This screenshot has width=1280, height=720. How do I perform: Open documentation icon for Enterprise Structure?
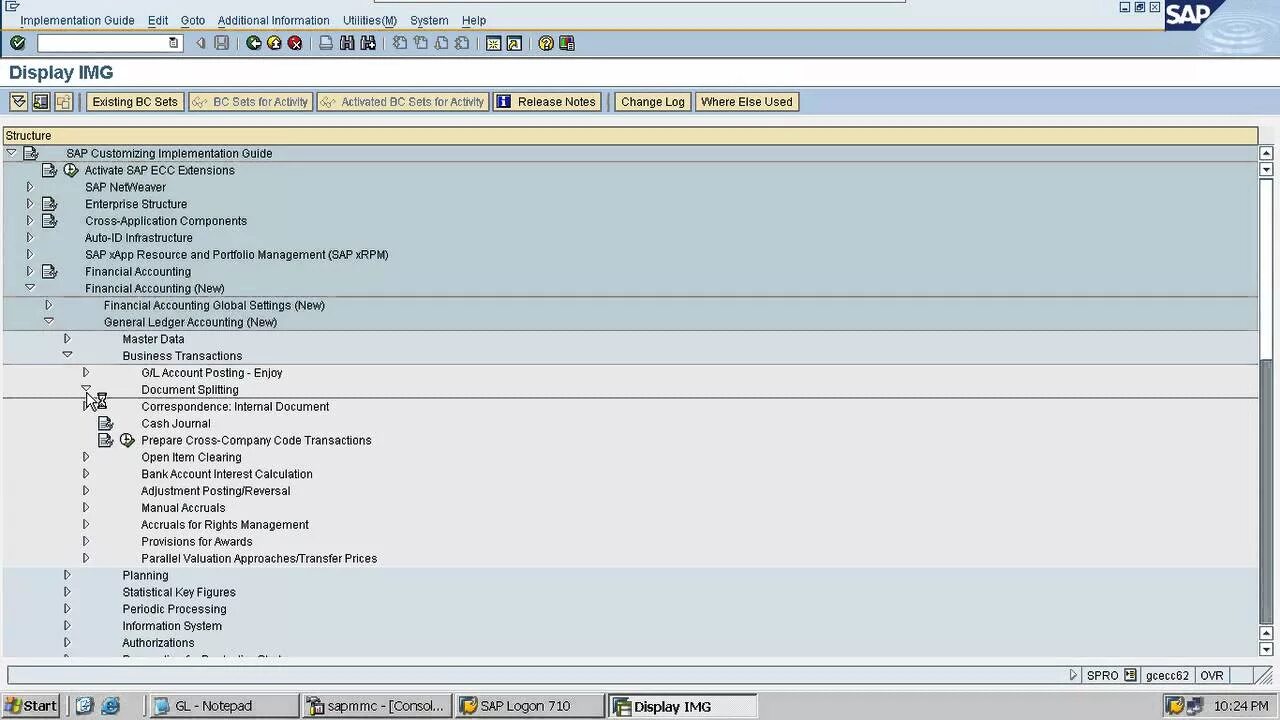(x=49, y=204)
